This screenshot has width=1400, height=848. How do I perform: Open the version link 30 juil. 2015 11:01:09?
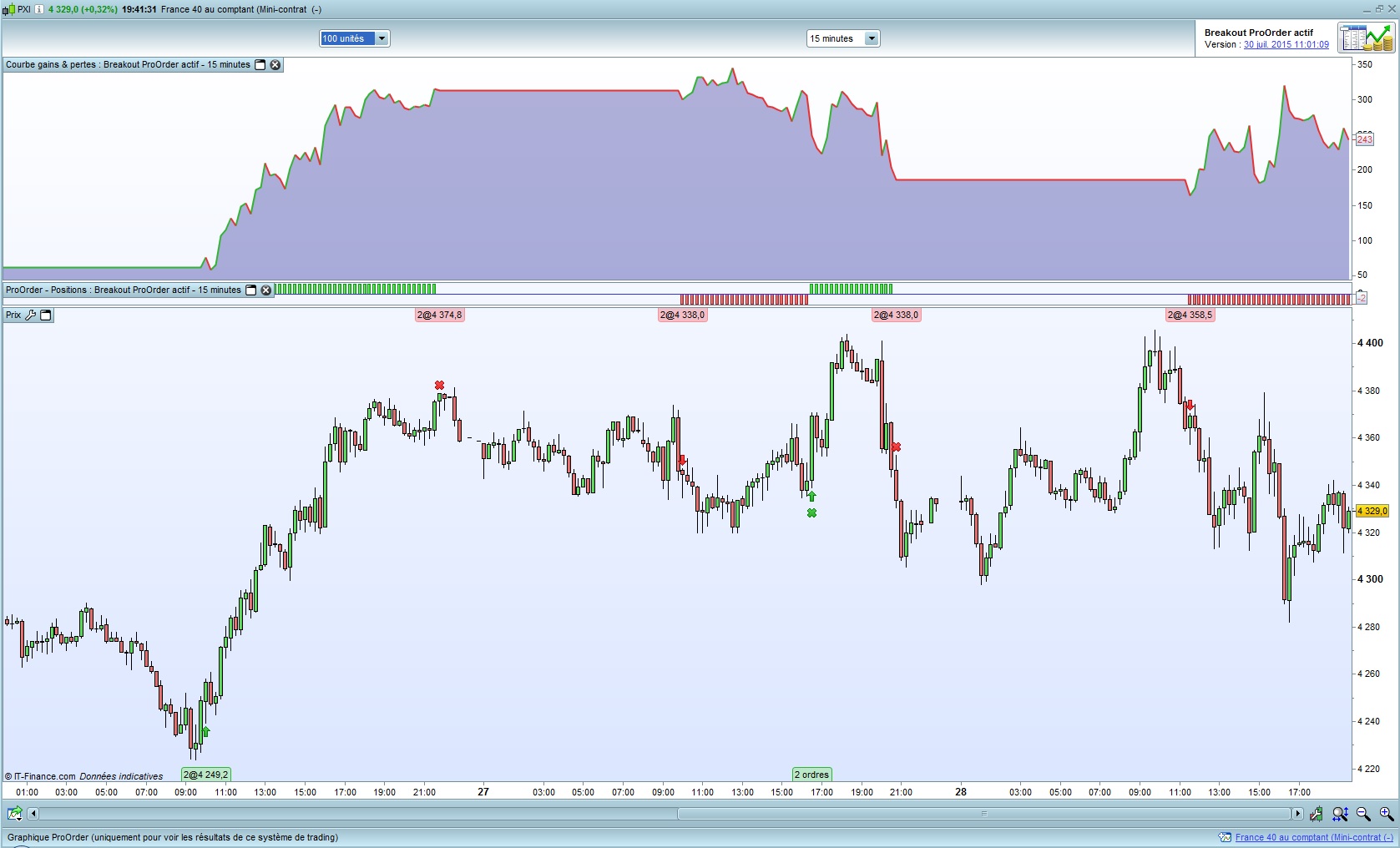1286,45
